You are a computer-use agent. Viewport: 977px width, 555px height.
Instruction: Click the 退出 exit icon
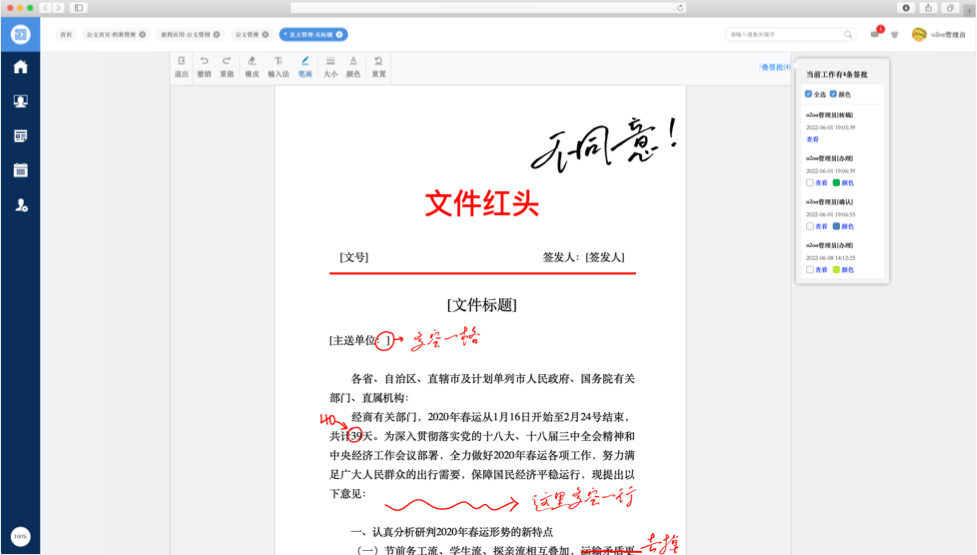click(x=181, y=66)
